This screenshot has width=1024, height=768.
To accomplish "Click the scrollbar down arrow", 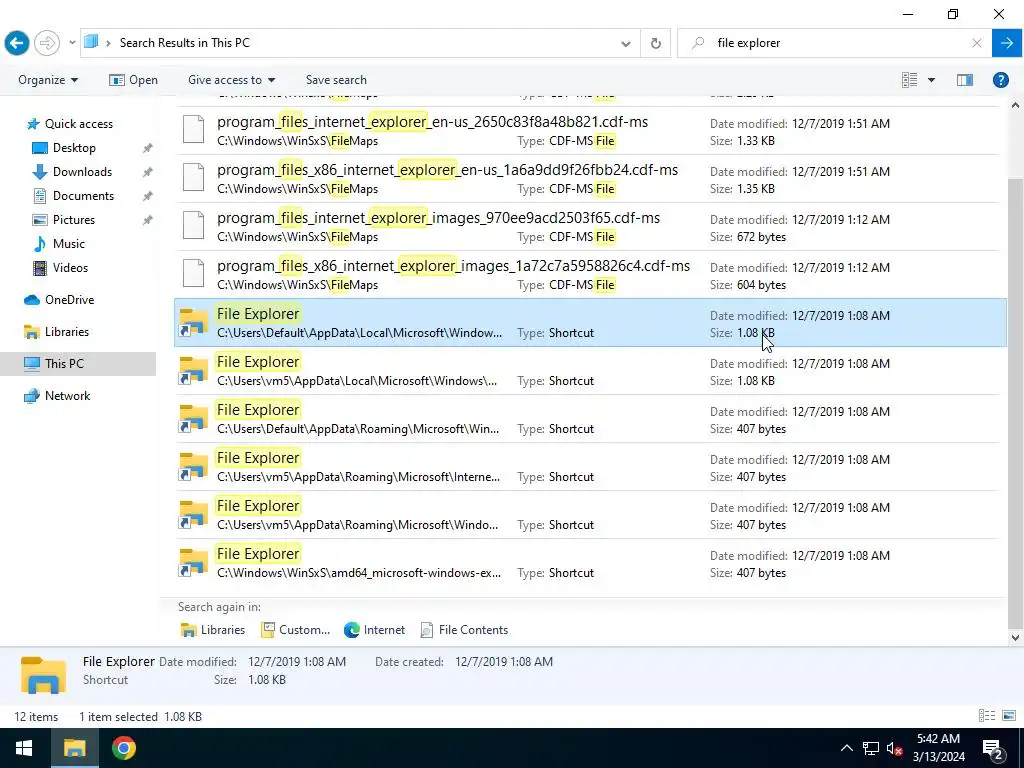I will coord(1015,637).
